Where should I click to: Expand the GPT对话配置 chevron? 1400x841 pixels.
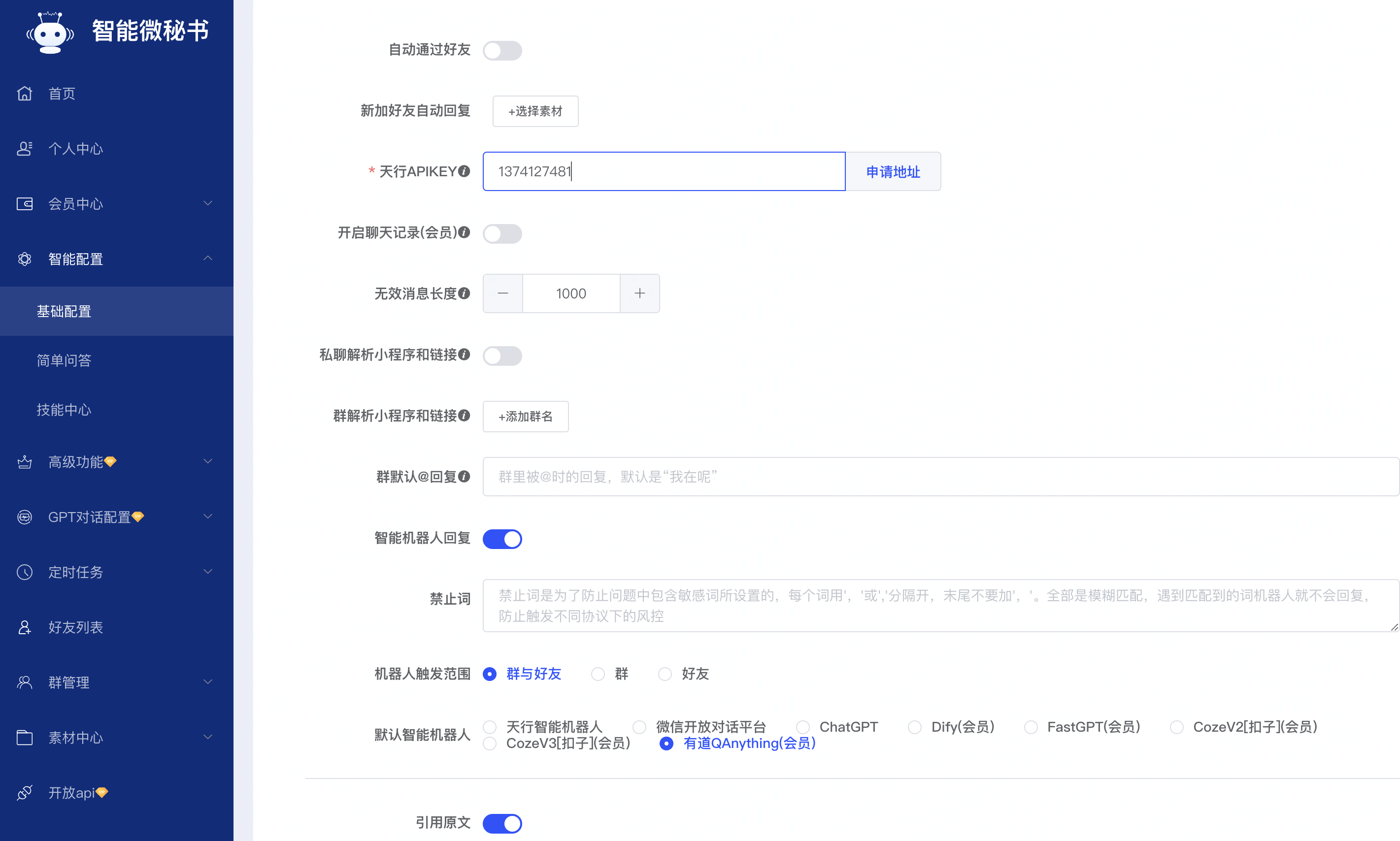click(x=208, y=517)
